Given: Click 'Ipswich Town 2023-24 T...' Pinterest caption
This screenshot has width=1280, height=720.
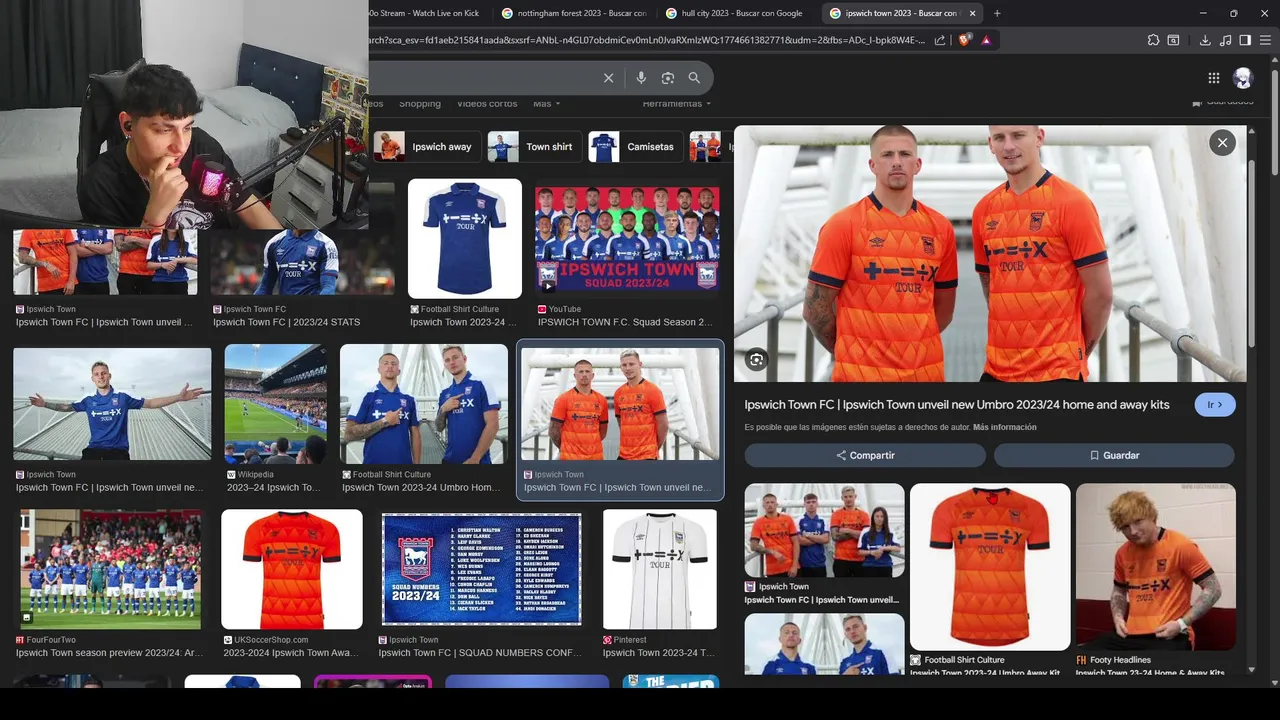Looking at the screenshot, I should [658, 653].
